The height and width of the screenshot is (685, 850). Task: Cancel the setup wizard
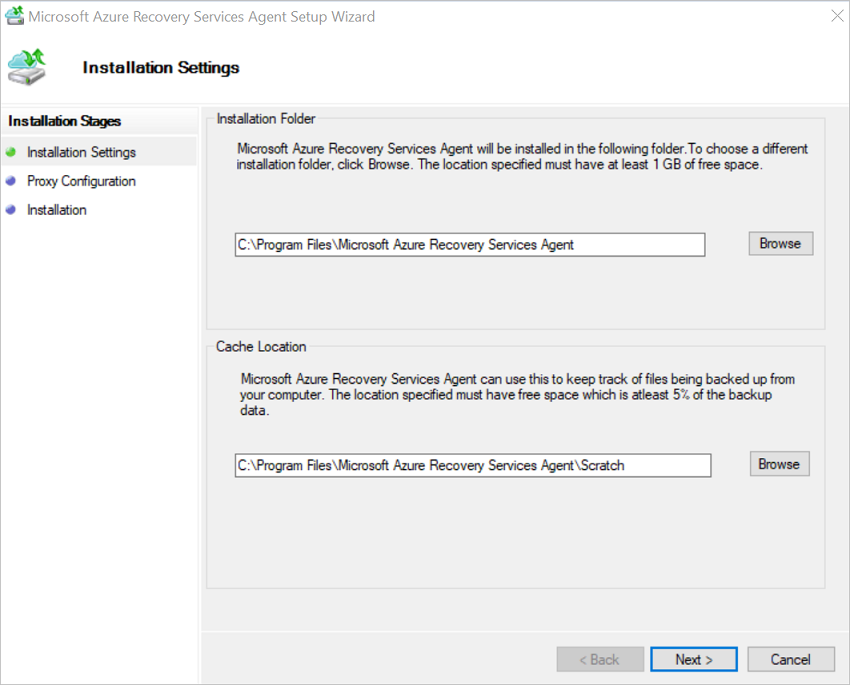[791, 659]
